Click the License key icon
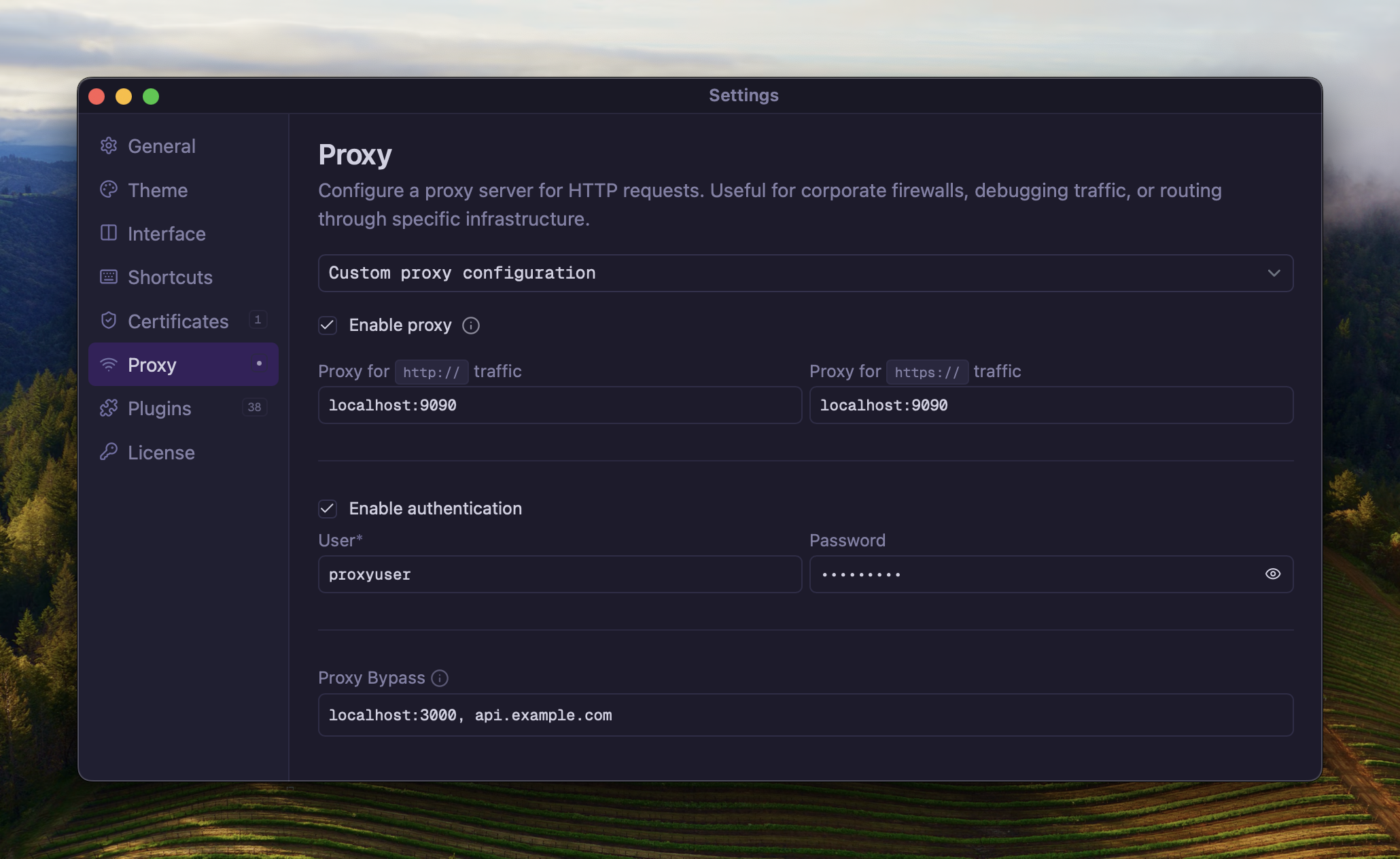The width and height of the screenshot is (1400, 859). coord(109,452)
